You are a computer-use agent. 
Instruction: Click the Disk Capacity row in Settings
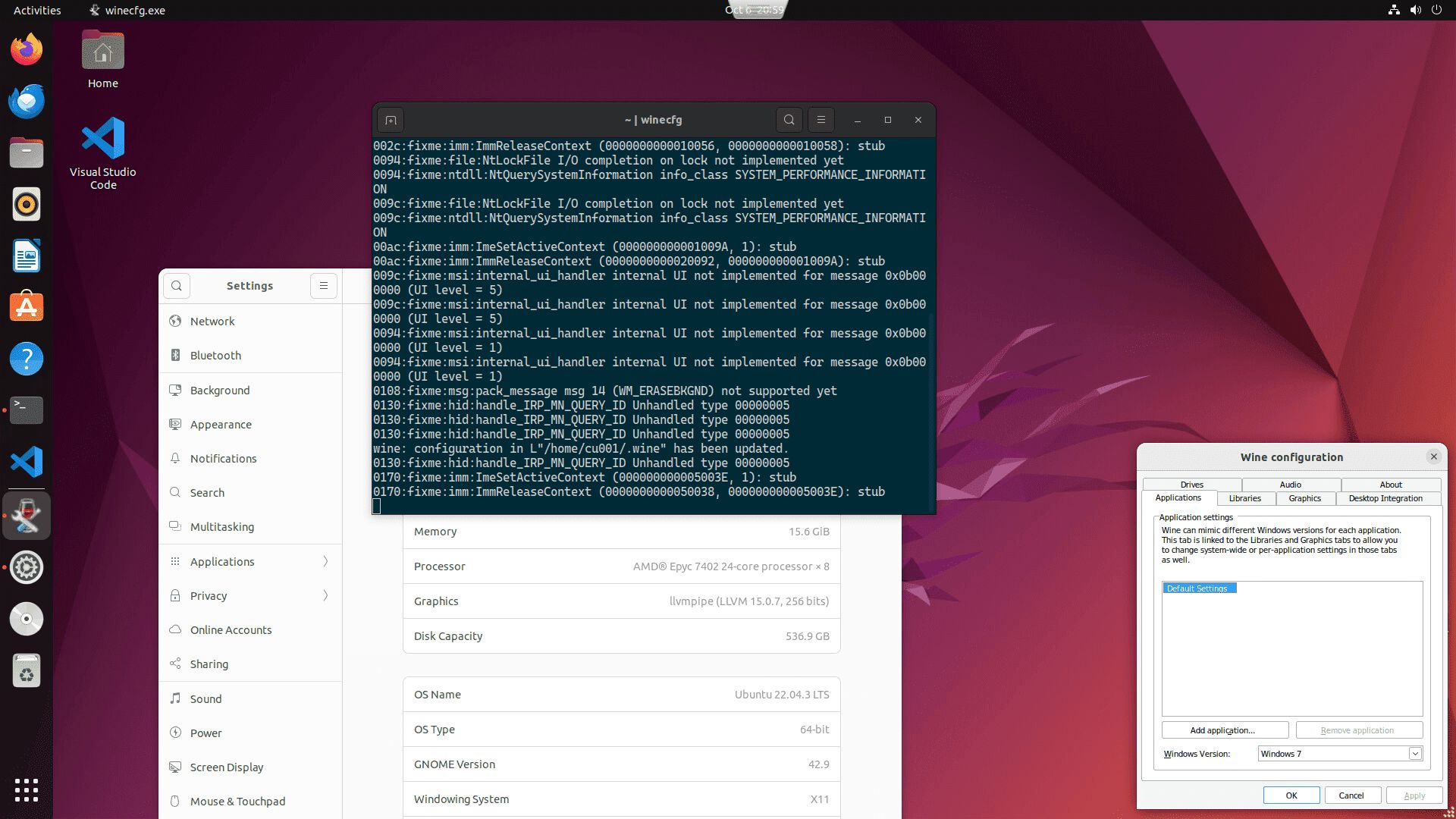pos(622,636)
